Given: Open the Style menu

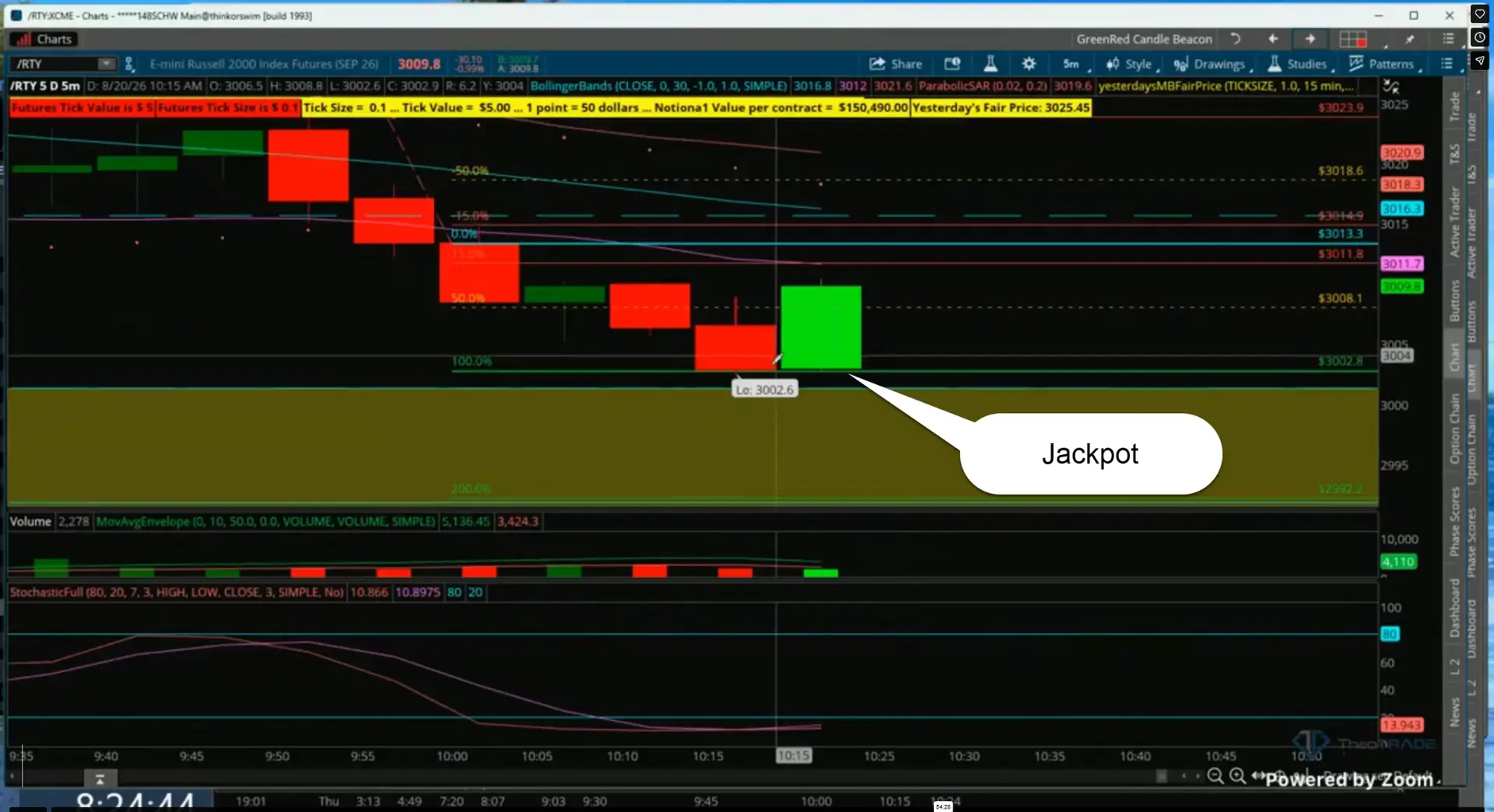Looking at the screenshot, I should pos(1131,64).
